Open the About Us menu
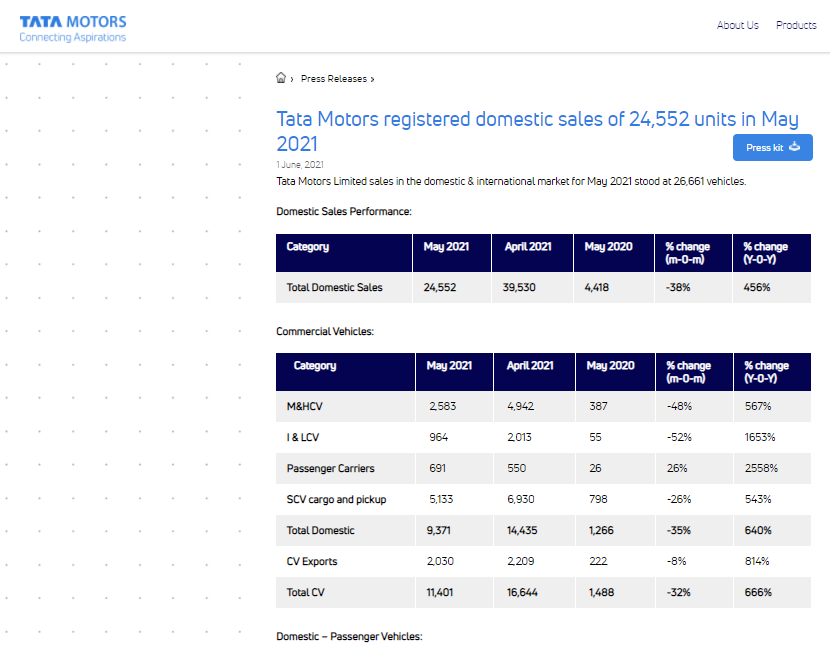This screenshot has width=830, height=654. (x=737, y=26)
